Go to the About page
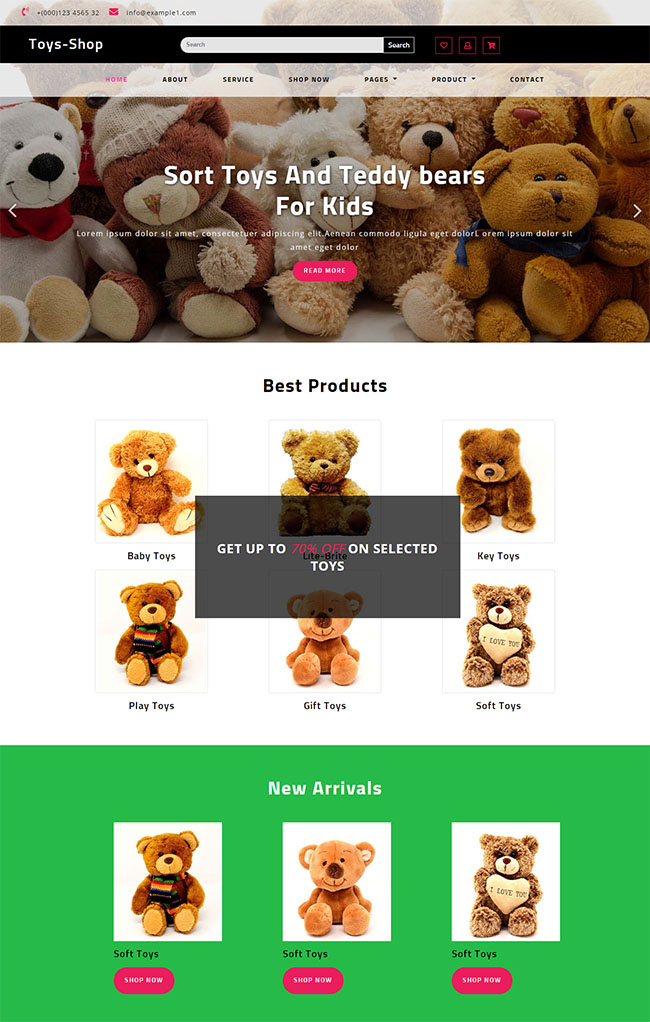 [x=175, y=80]
